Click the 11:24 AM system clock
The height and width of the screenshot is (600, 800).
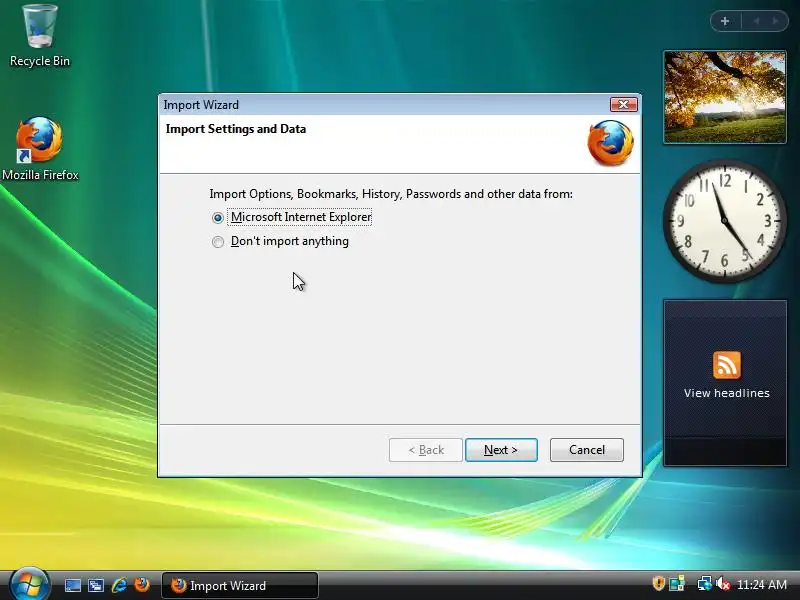tap(762, 585)
